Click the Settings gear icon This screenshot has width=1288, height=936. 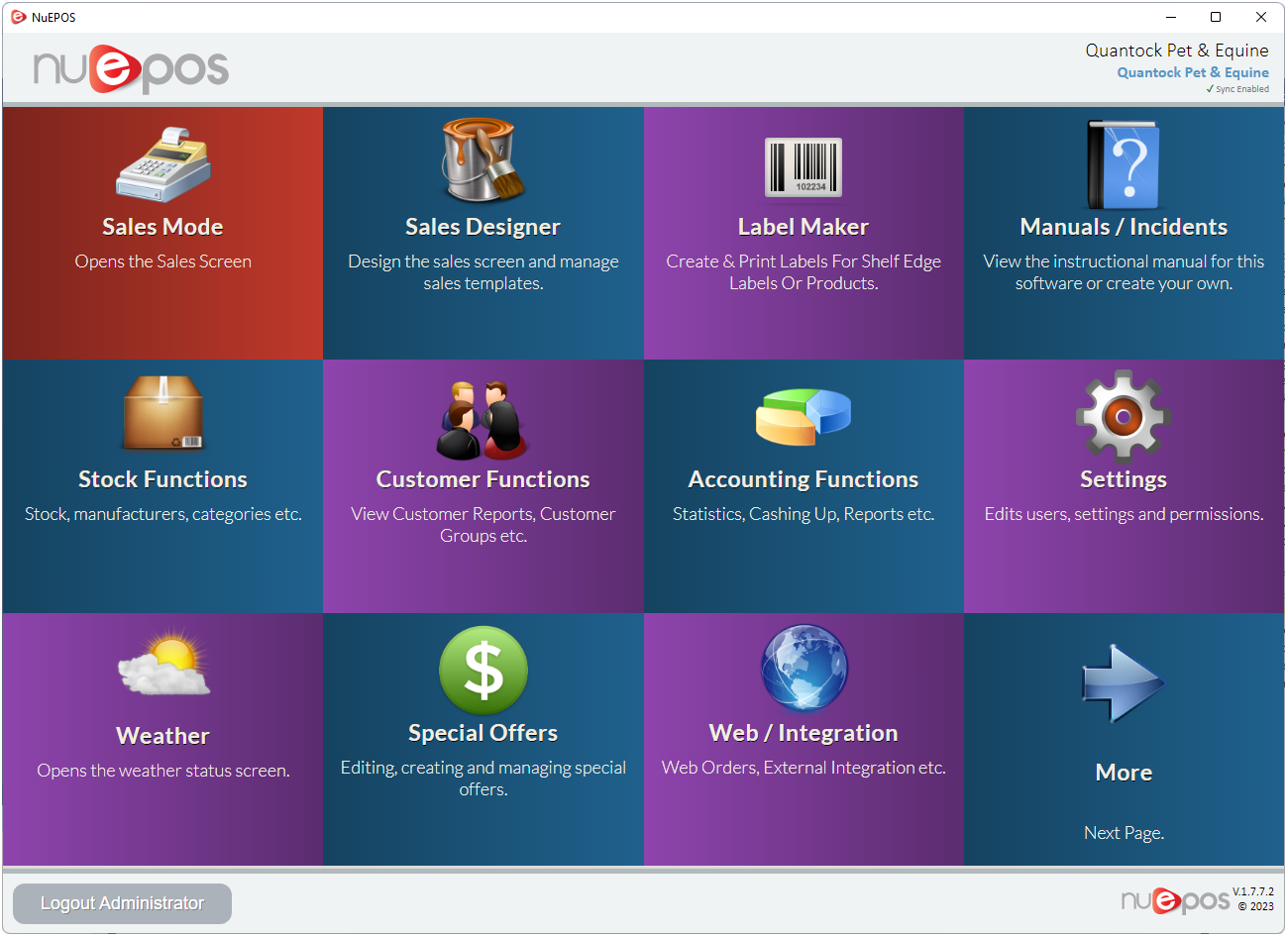tap(1124, 417)
